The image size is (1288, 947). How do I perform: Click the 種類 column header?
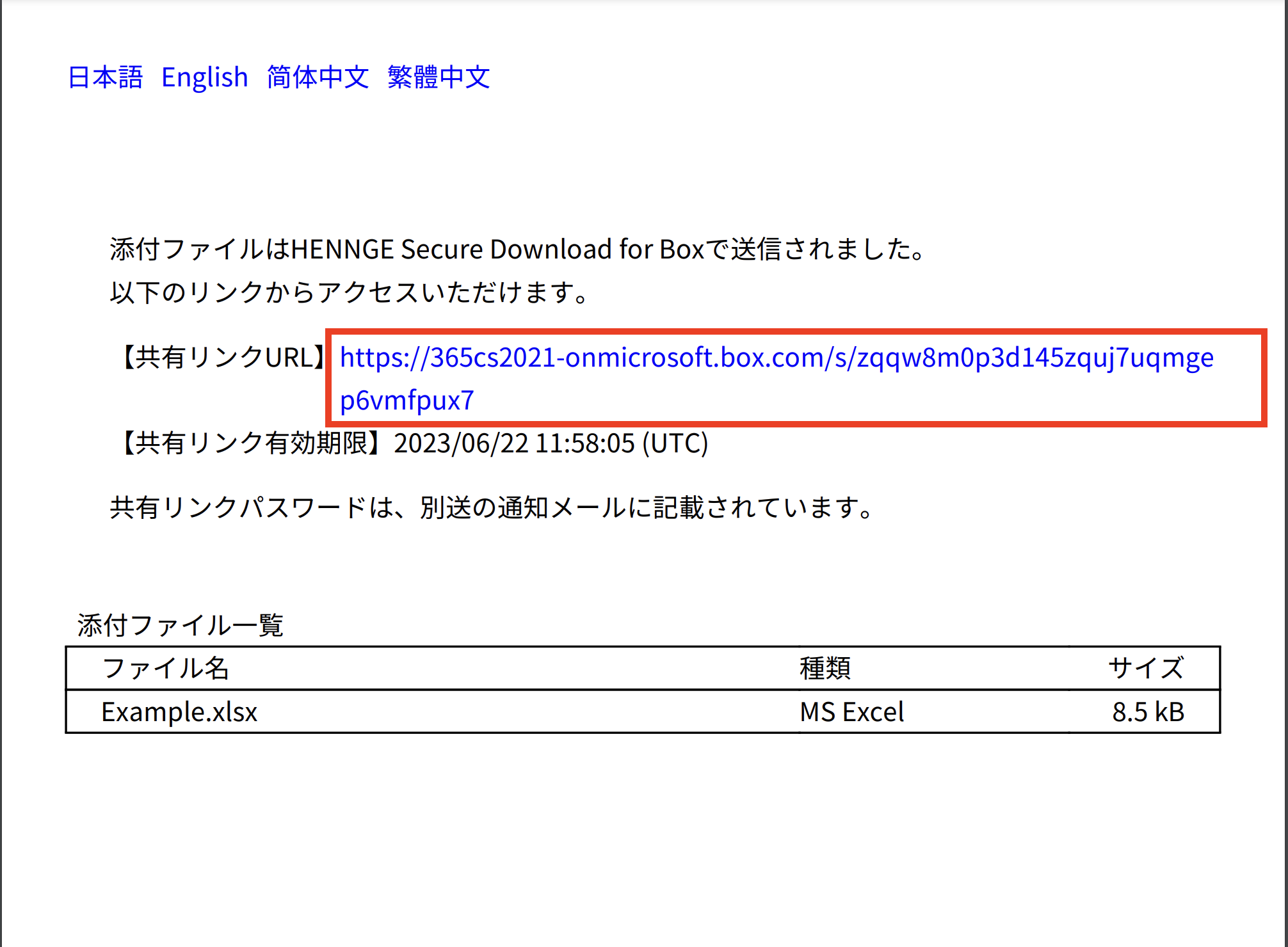pyautogui.click(x=825, y=668)
